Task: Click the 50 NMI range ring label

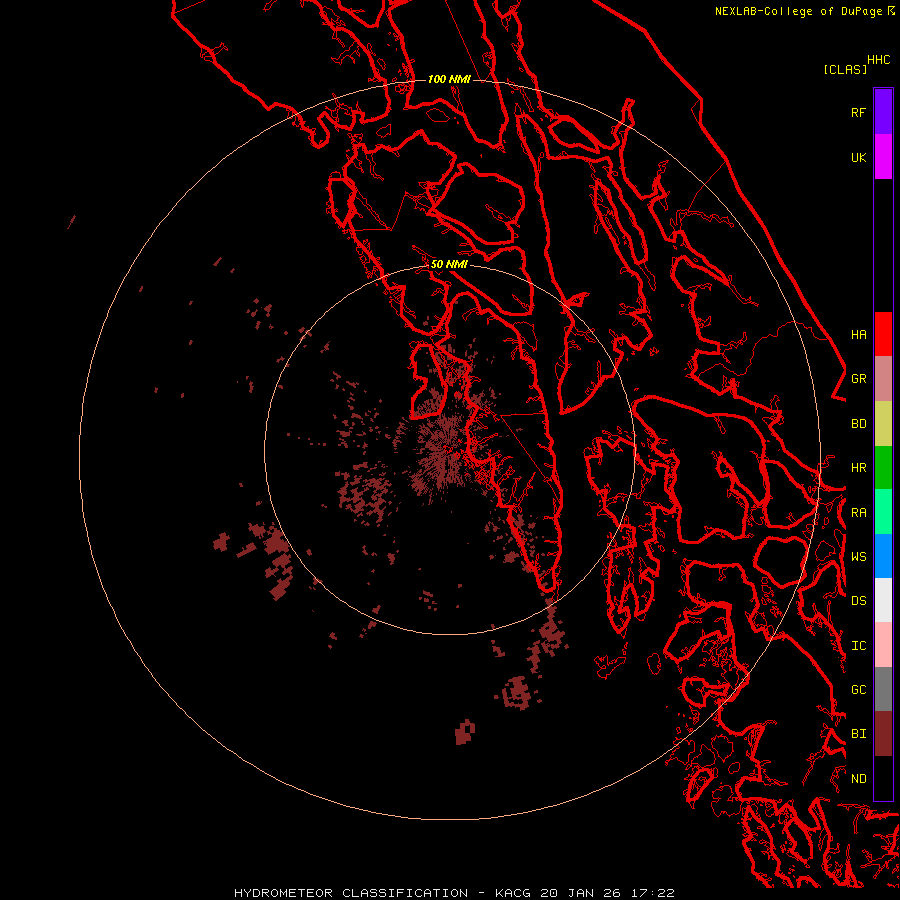Action: (x=449, y=264)
